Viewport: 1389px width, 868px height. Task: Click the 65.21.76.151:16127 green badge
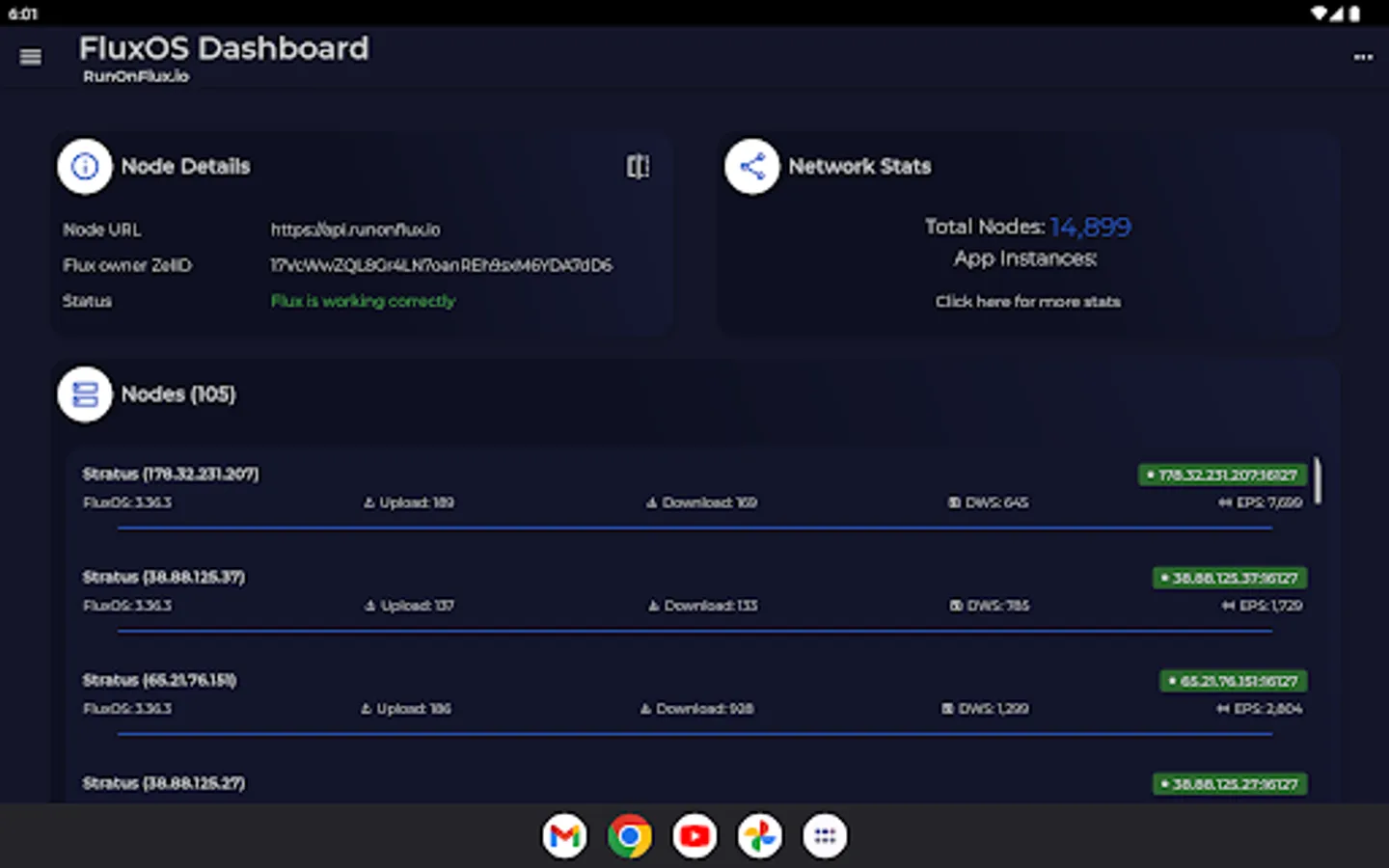tap(1234, 681)
